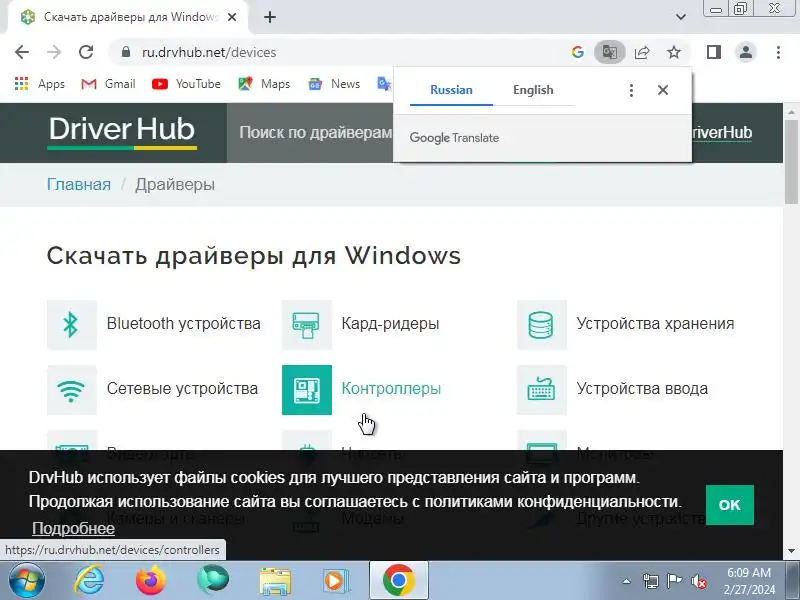
Task: Open a new browser tab
Action: click(270, 17)
